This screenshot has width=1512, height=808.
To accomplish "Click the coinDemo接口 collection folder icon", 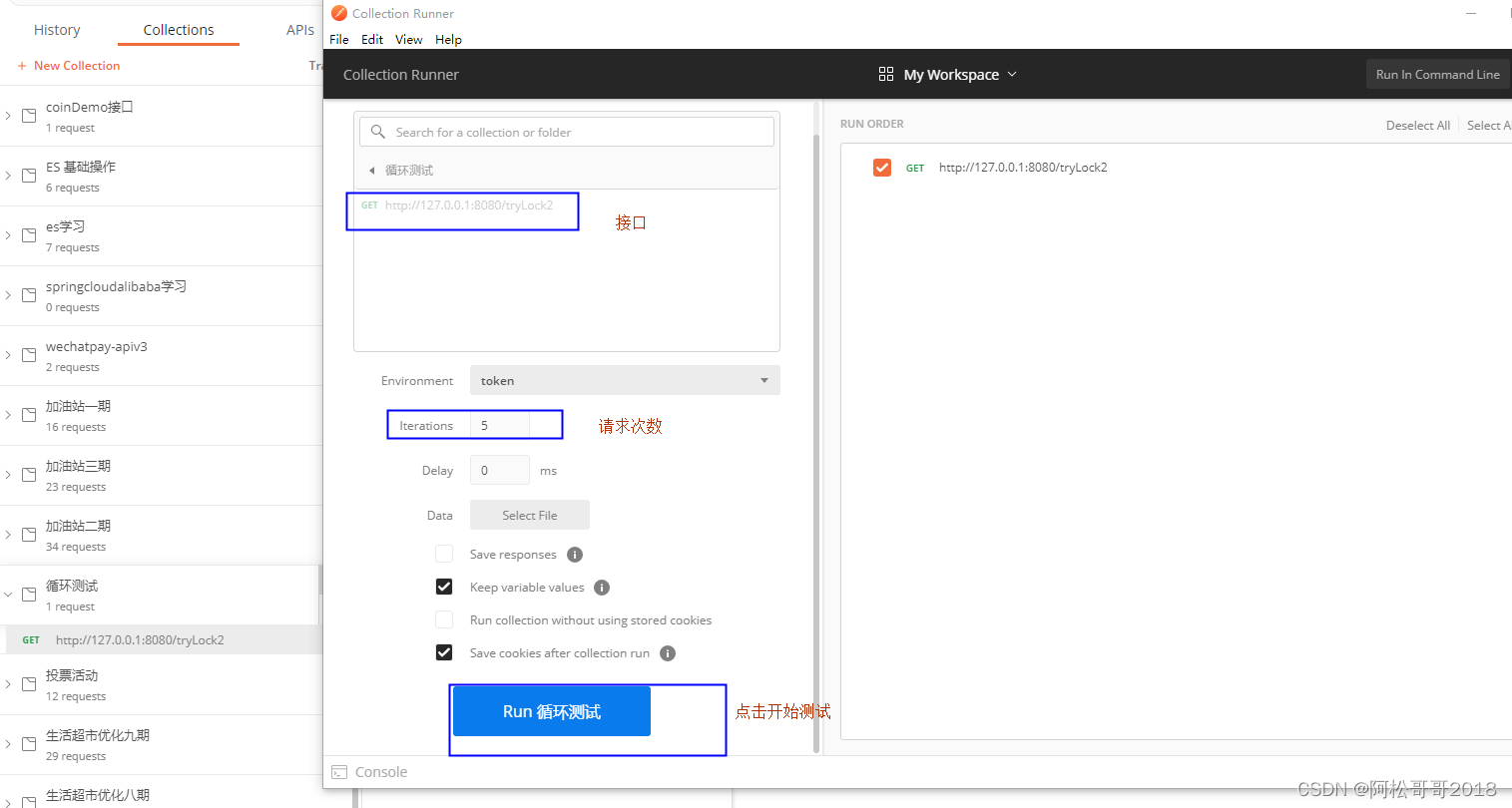I will point(29,116).
